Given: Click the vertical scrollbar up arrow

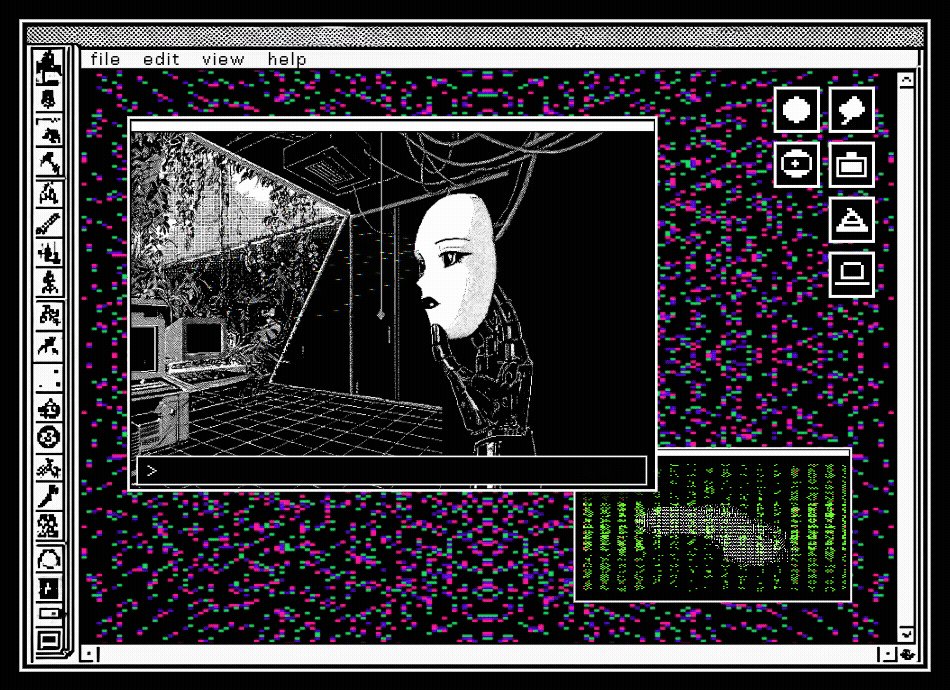Looking at the screenshot, I should 906,80.
